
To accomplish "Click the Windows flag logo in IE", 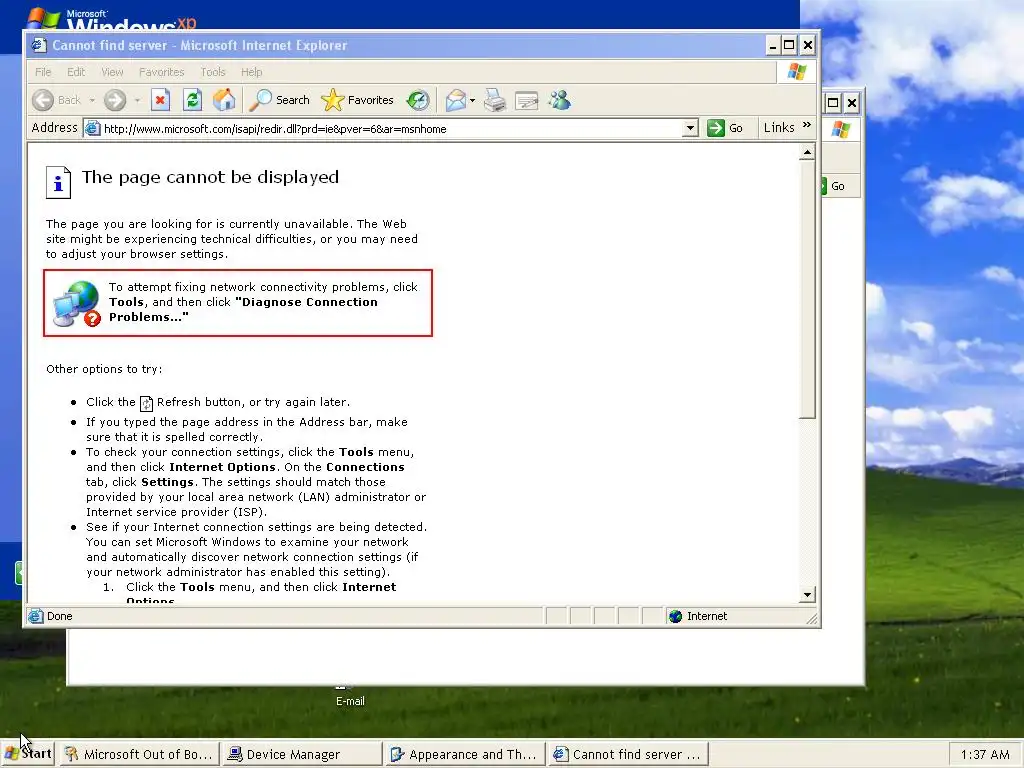I will tap(796, 71).
